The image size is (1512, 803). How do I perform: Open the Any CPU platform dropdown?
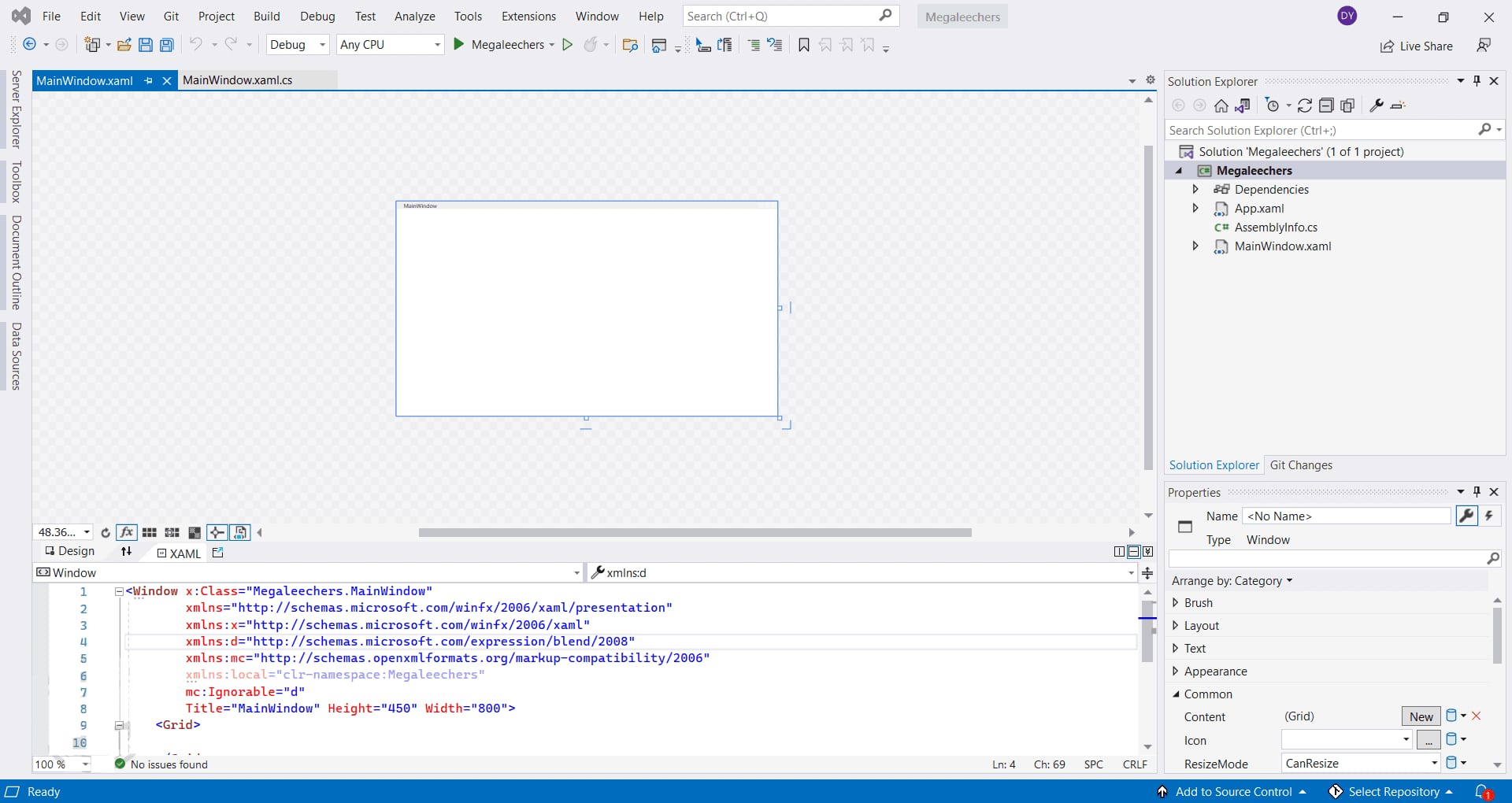pyautogui.click(x=391, y=45)
